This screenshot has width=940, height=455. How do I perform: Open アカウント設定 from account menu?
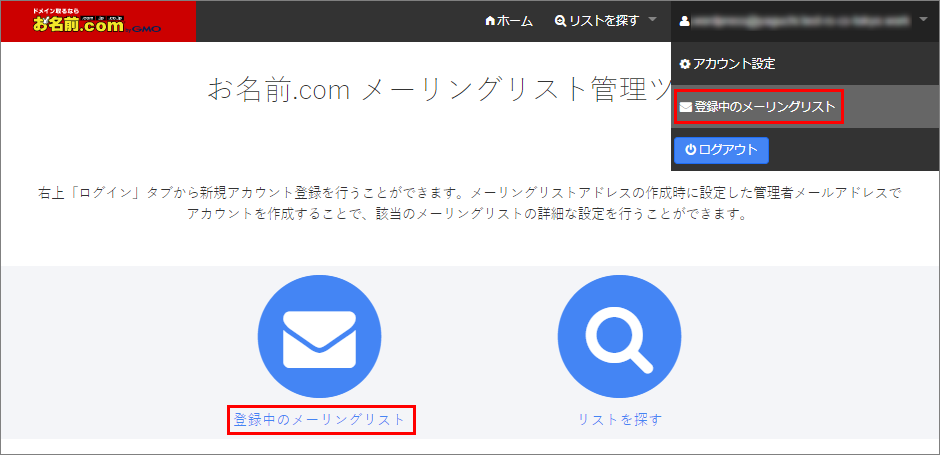coord(727,64)
